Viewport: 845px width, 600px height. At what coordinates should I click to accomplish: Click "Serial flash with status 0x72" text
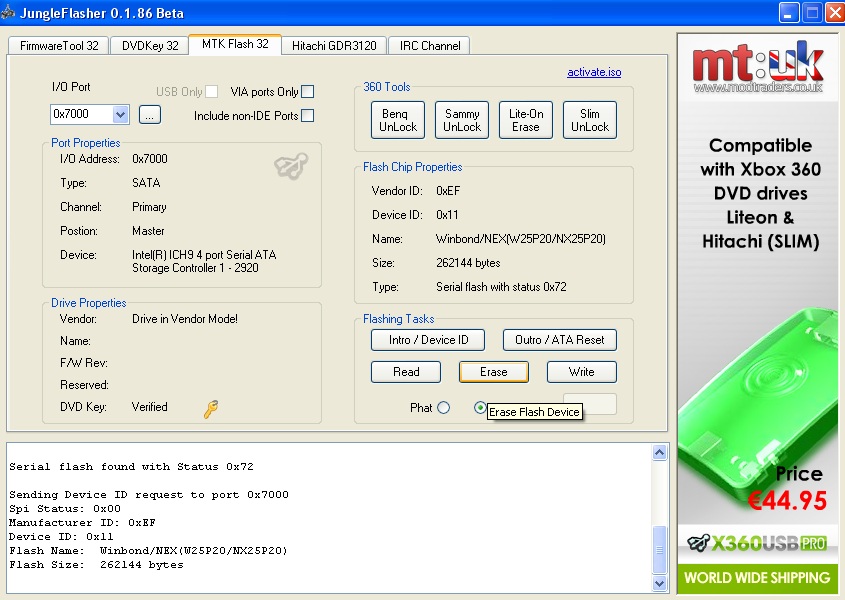[501, 287]
